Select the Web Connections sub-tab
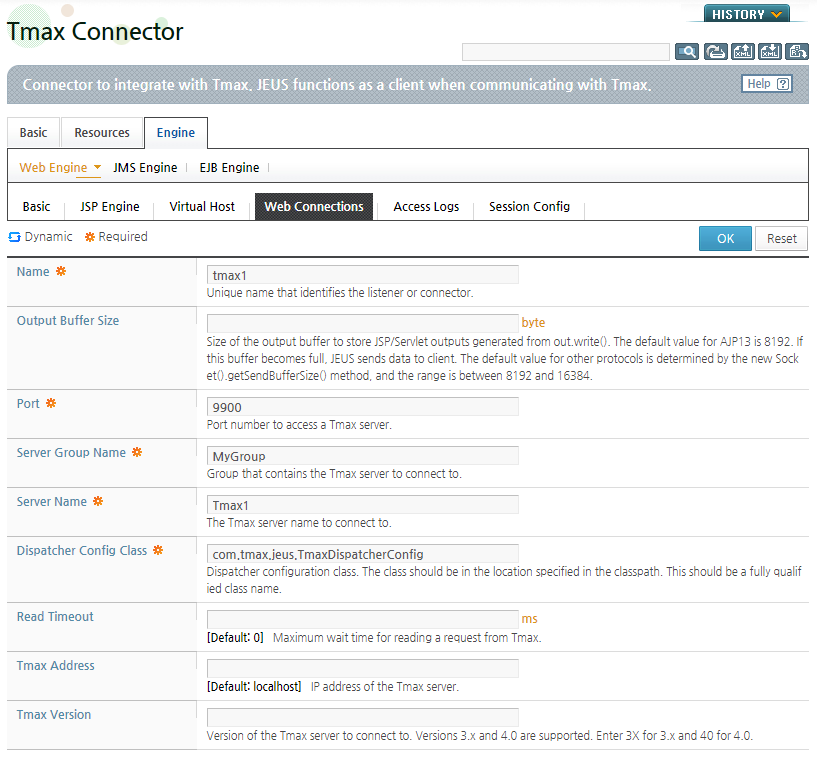The image size is (817, 758). 314,207
